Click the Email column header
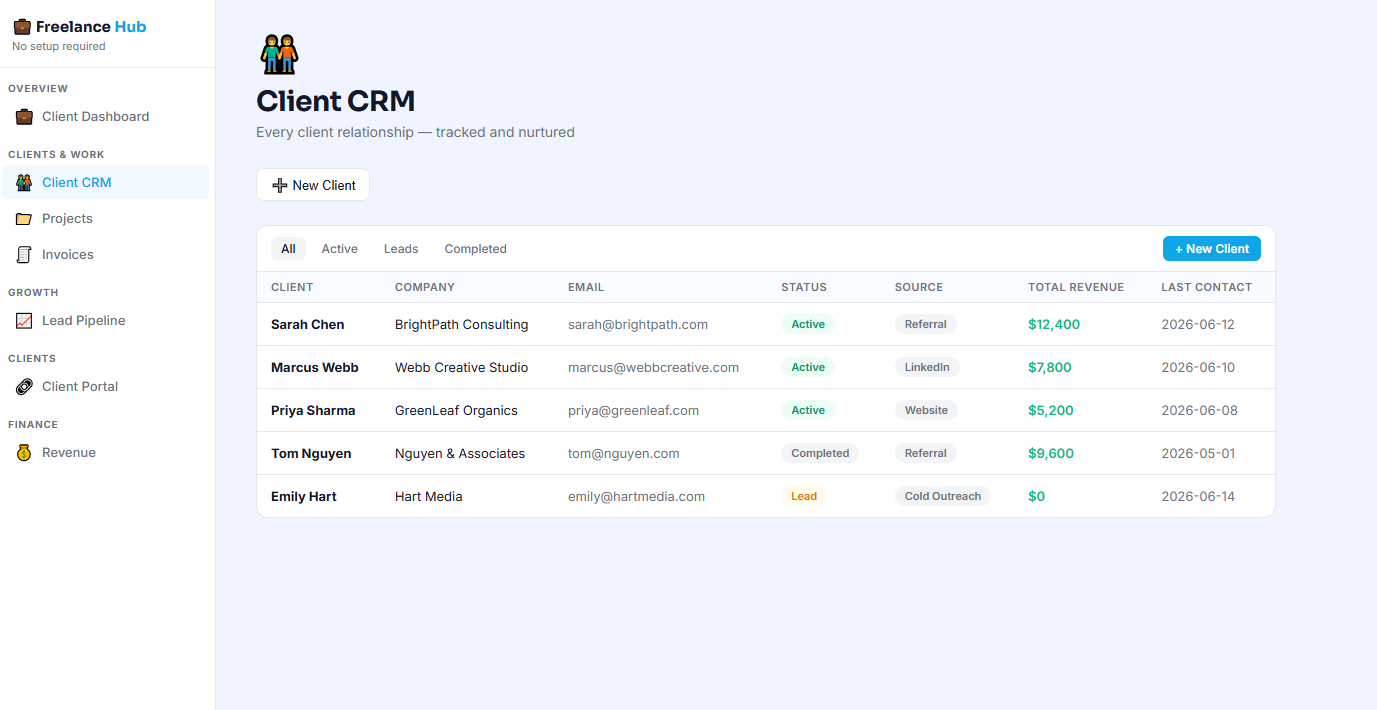The image size is (1377, 710). (x=586, y=287)
